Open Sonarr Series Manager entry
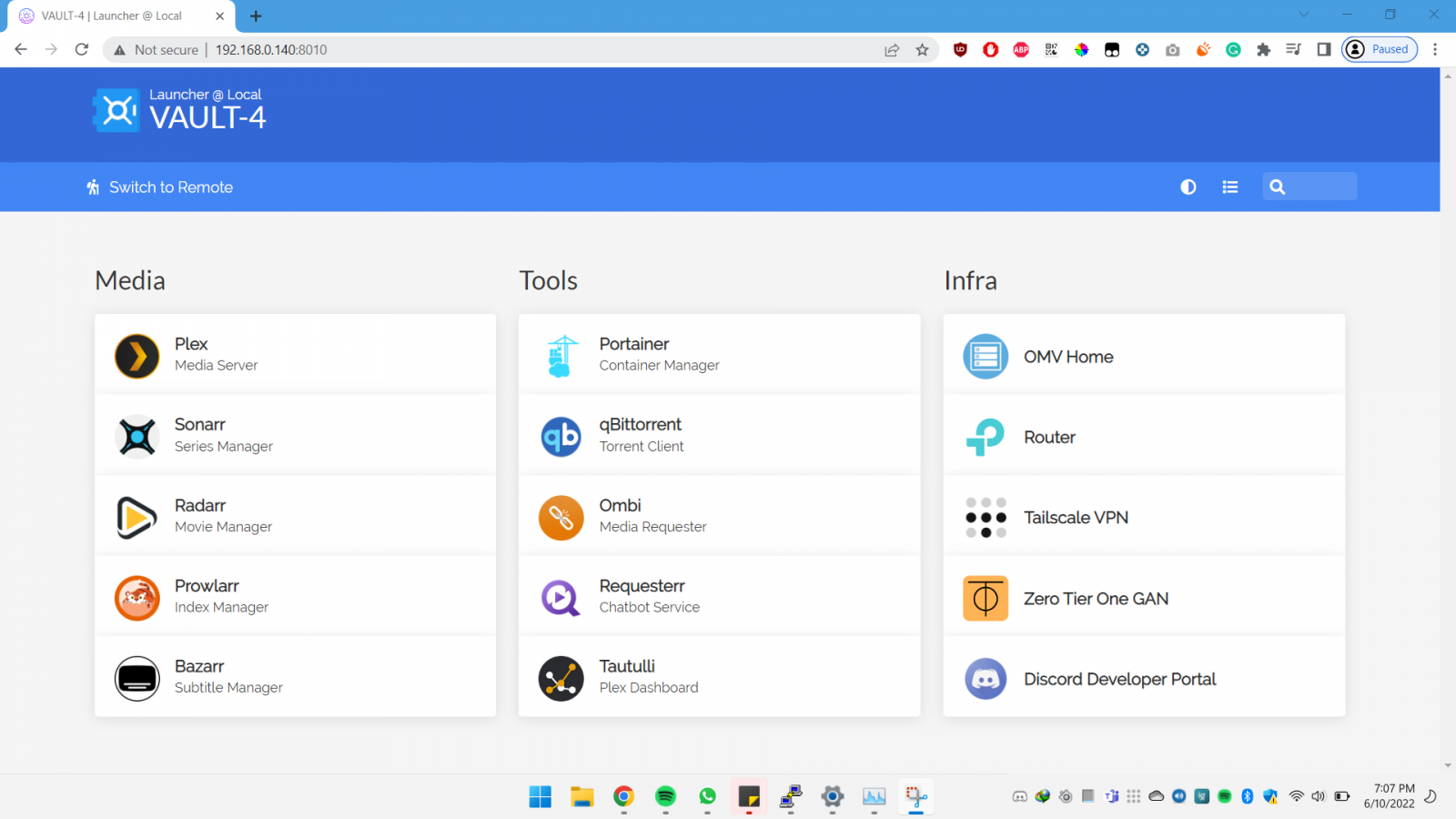This screenshot has height=819, width=1456. (x=295, y=435)
